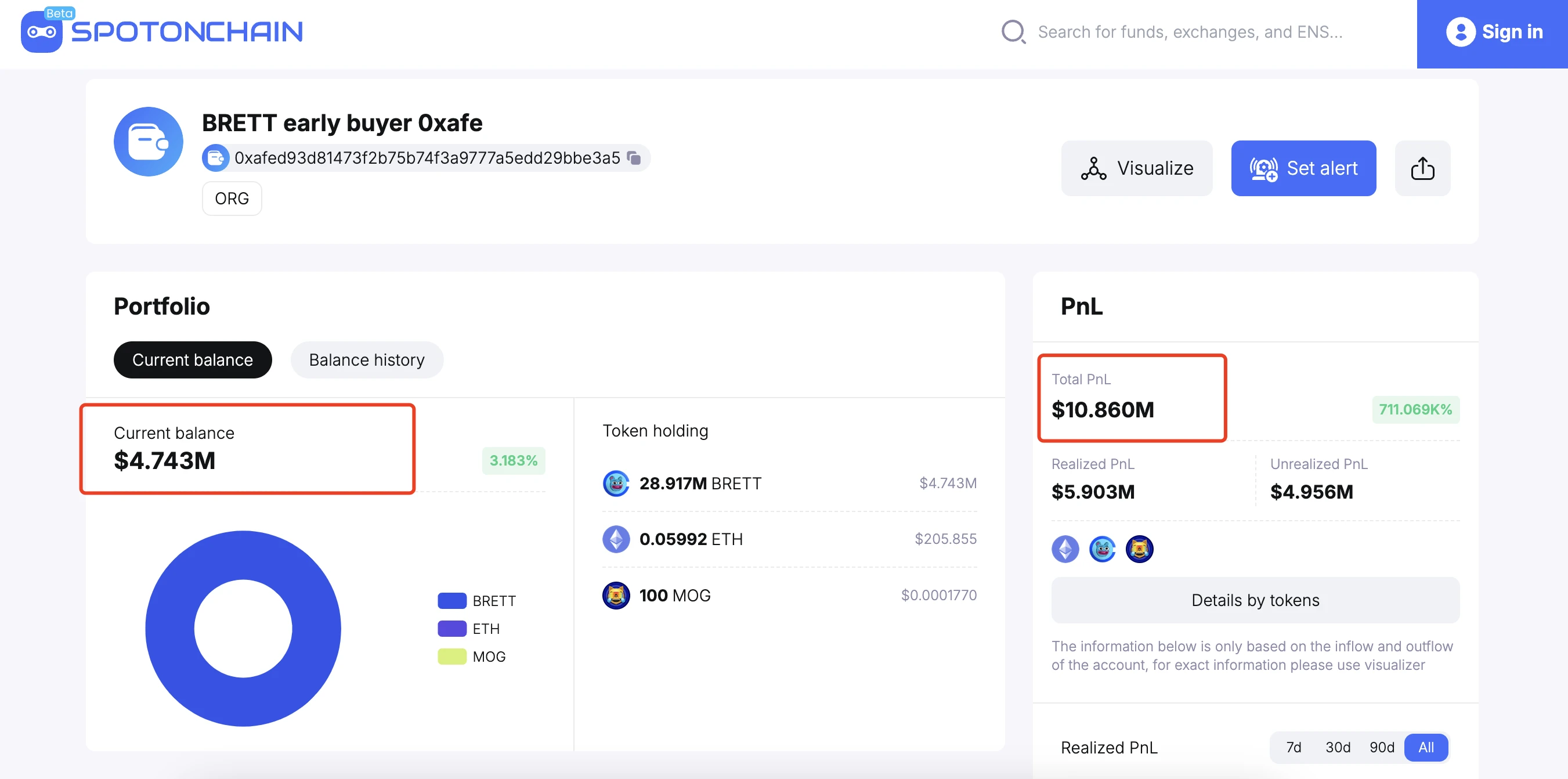Focus the funds and ENS search field
Screen dimensions: 1568x779
(1190, 32)
